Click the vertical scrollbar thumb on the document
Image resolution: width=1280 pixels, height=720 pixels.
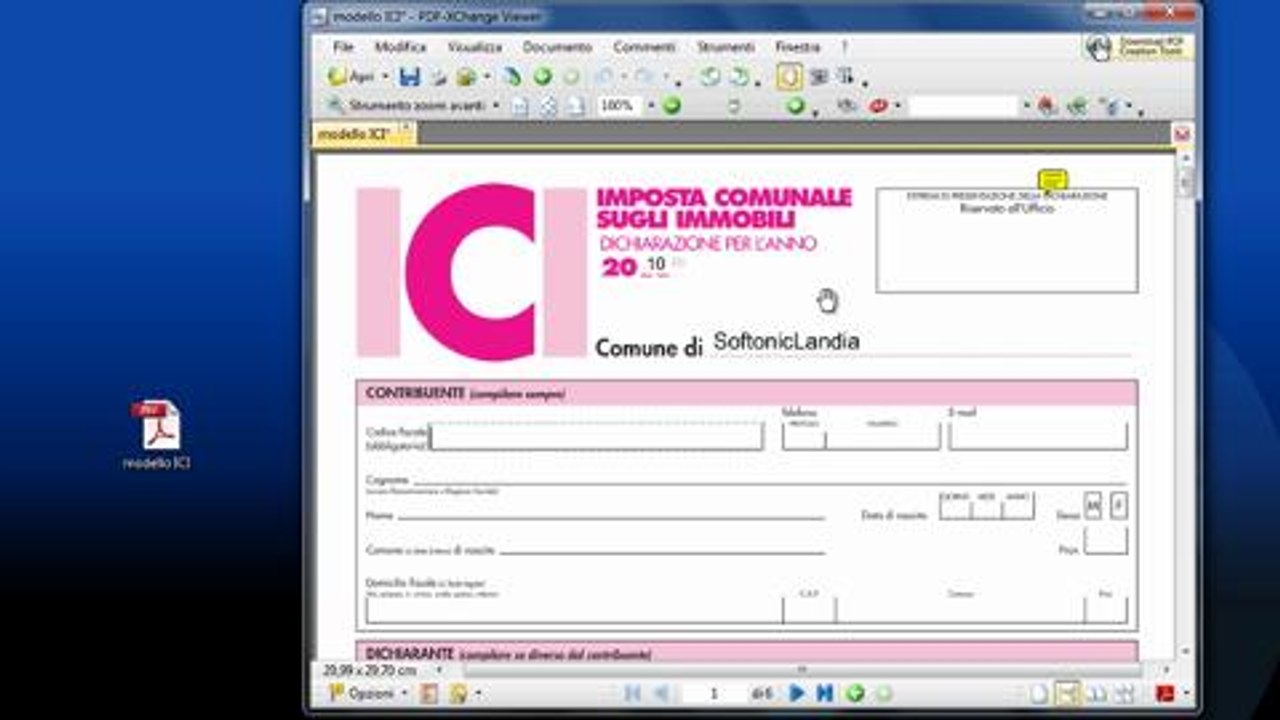[x=1185, y=181]
